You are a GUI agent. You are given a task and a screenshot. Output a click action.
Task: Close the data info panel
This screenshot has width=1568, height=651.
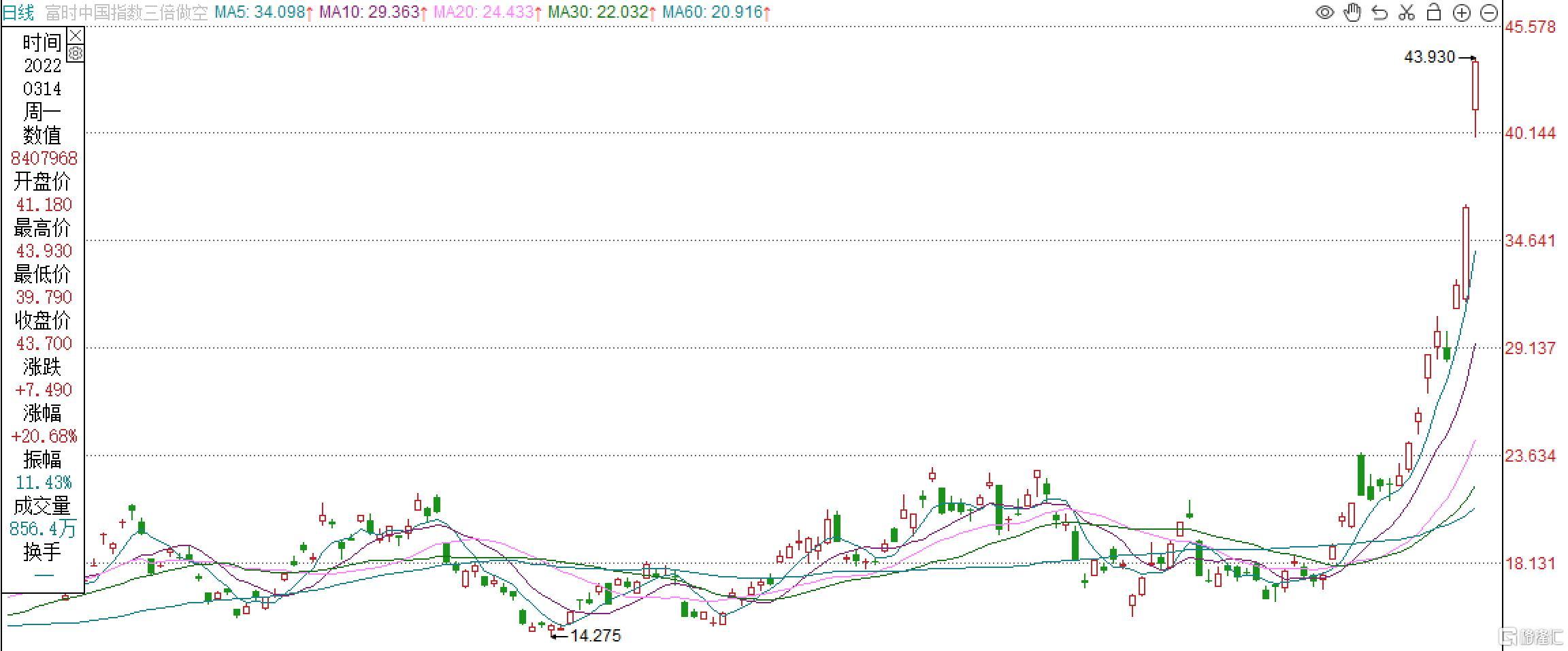point(76,35)
